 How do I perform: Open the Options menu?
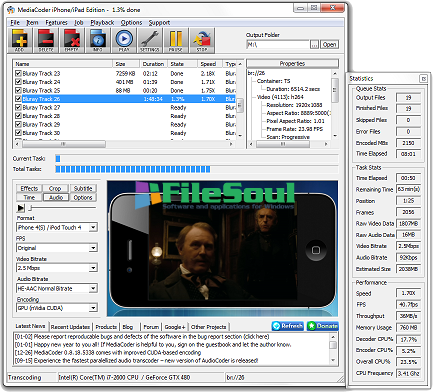click(x=131, y=23)
